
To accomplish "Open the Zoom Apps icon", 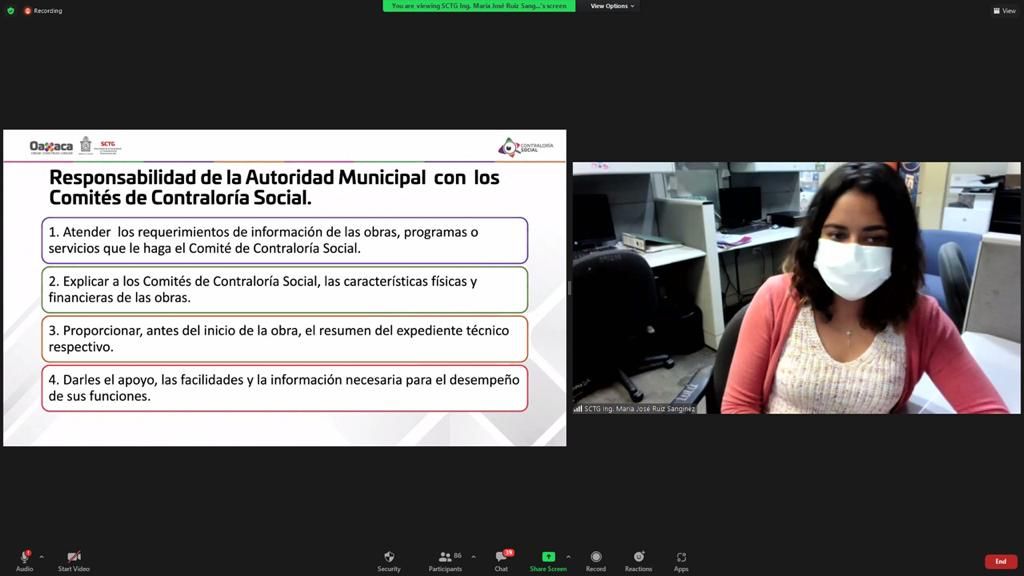I will pyautogui.click(x=681, y=560).
